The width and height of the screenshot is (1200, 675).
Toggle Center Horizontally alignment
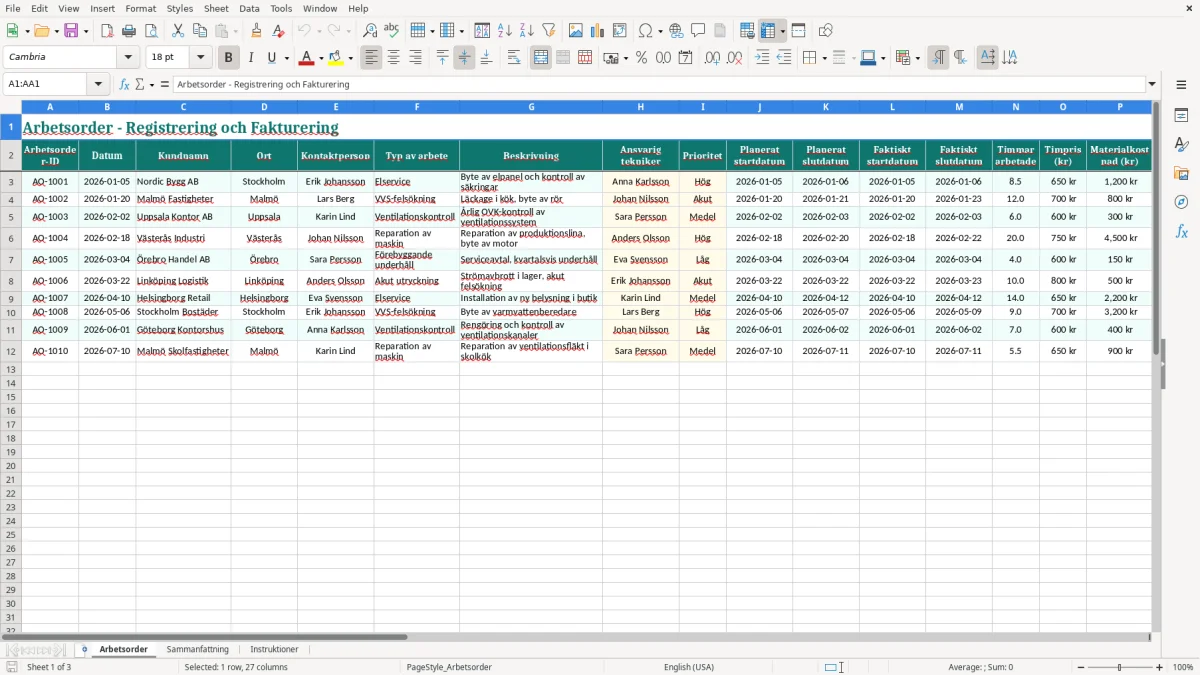394,58
